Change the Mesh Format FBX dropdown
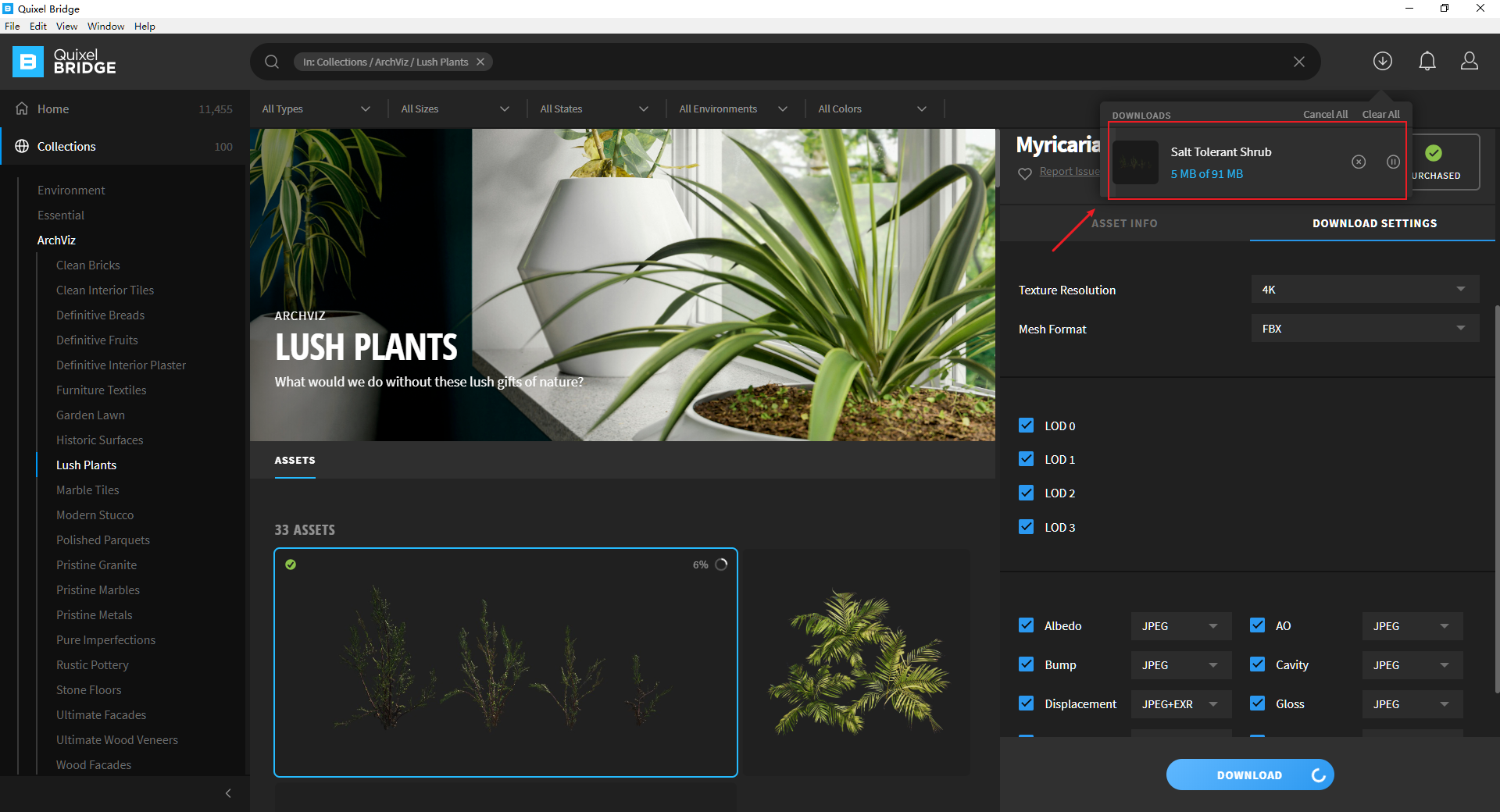Viewport: 1500px width, 812px height. pyautogui.click(x=1365, y=329)
